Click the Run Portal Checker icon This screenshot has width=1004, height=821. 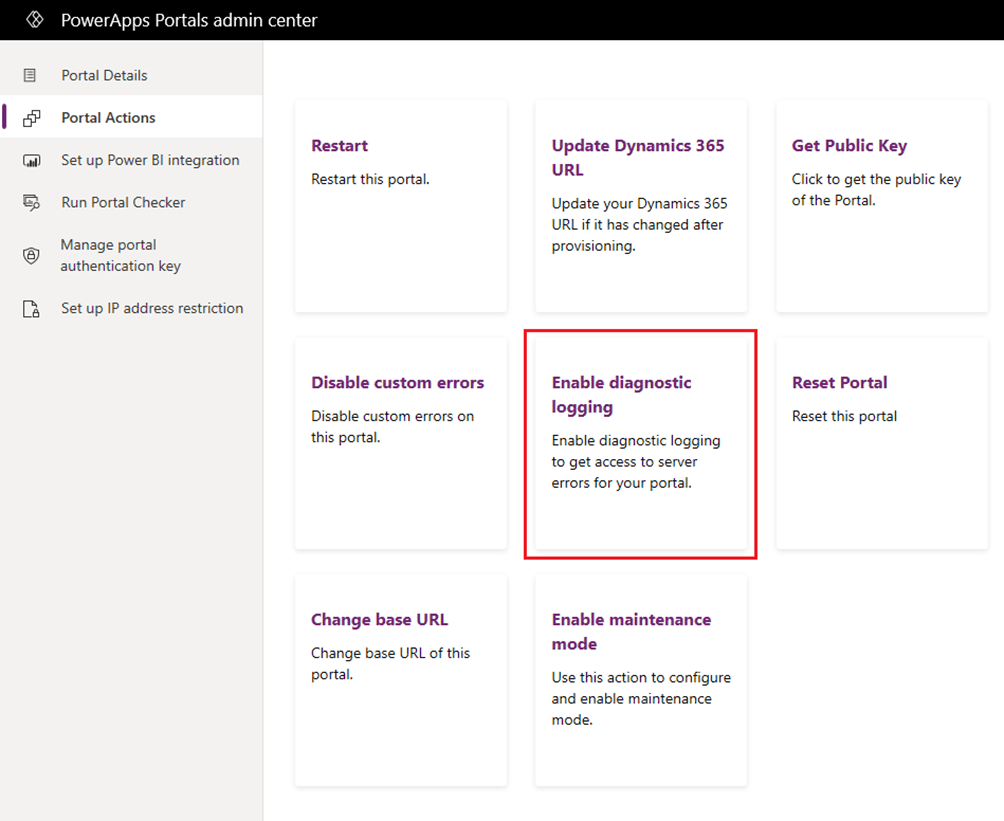[31, 203]
